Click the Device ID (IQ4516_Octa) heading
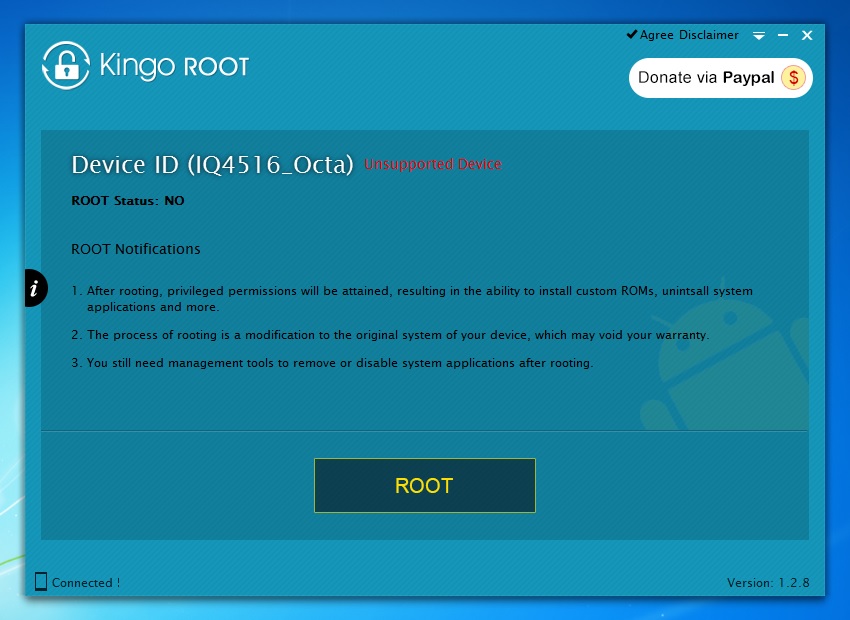This screenshot has height=620, width=850. pyautogui.click(x=212, y=165)
